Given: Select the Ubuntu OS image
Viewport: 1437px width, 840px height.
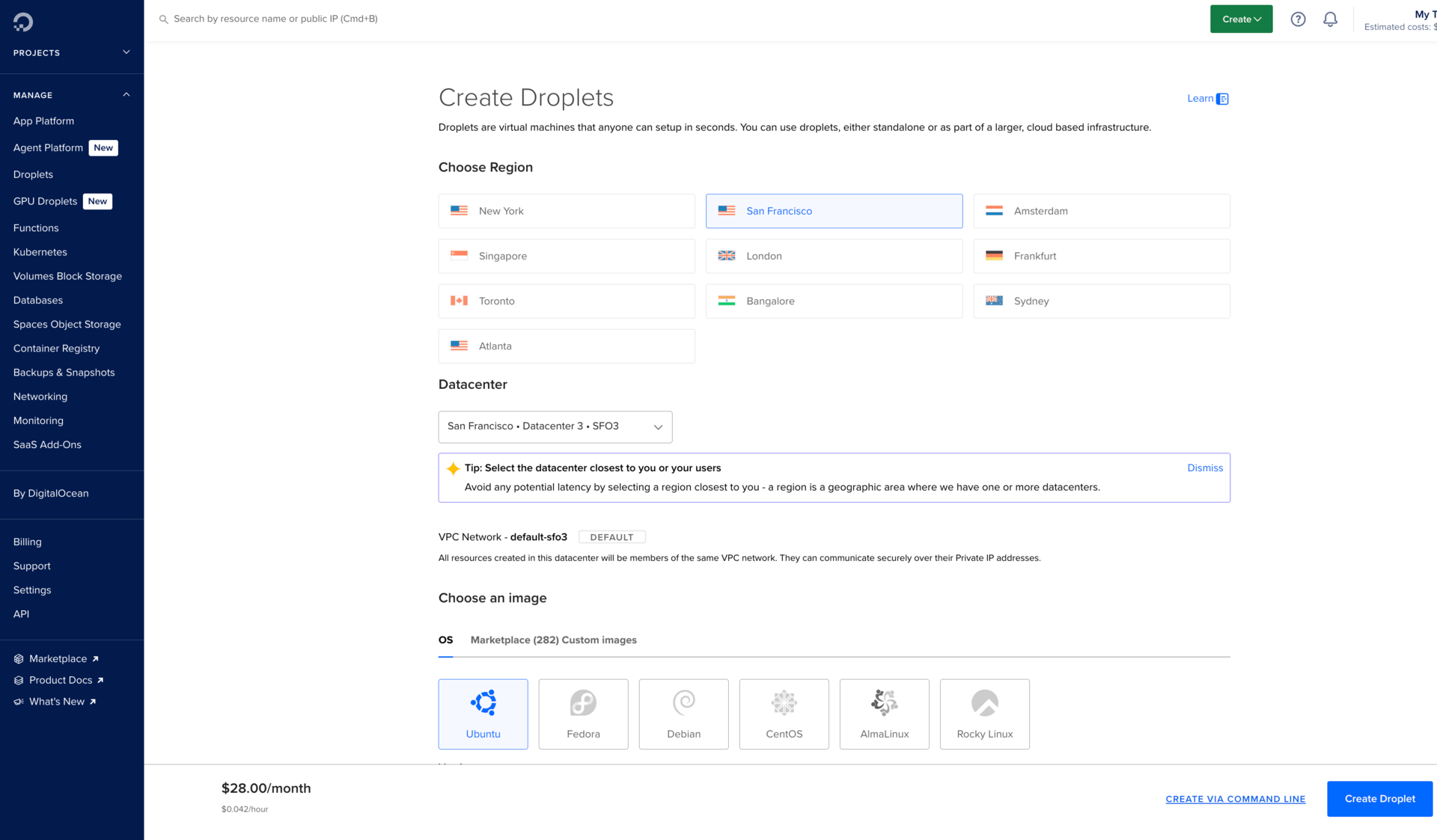Looking at the screenshot, I should 483,714.
